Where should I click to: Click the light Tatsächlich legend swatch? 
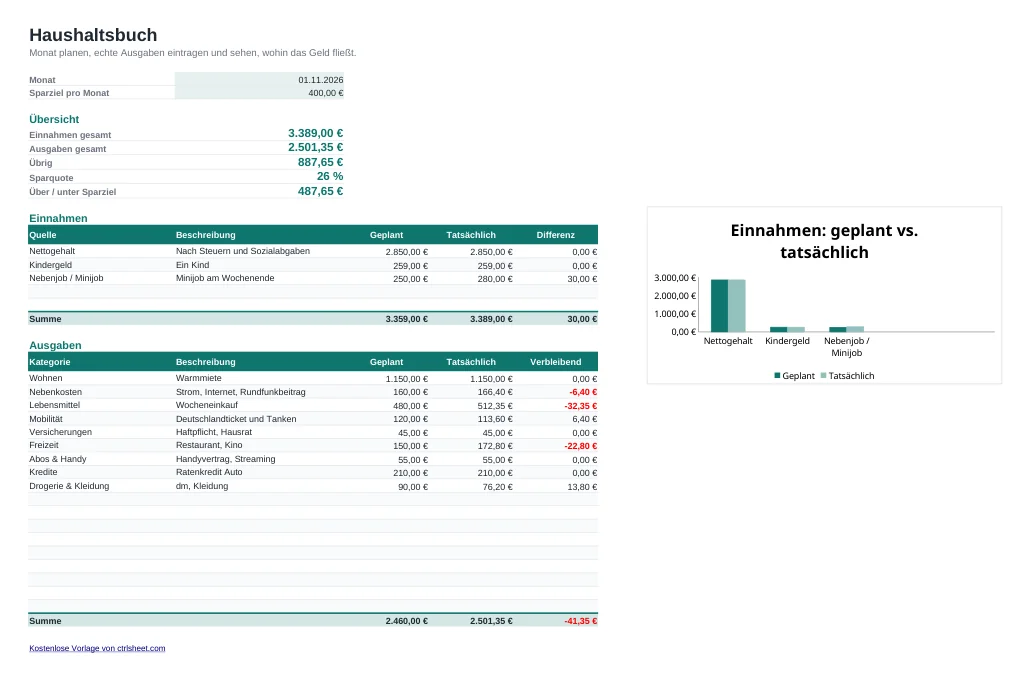[x=823, y=375]
